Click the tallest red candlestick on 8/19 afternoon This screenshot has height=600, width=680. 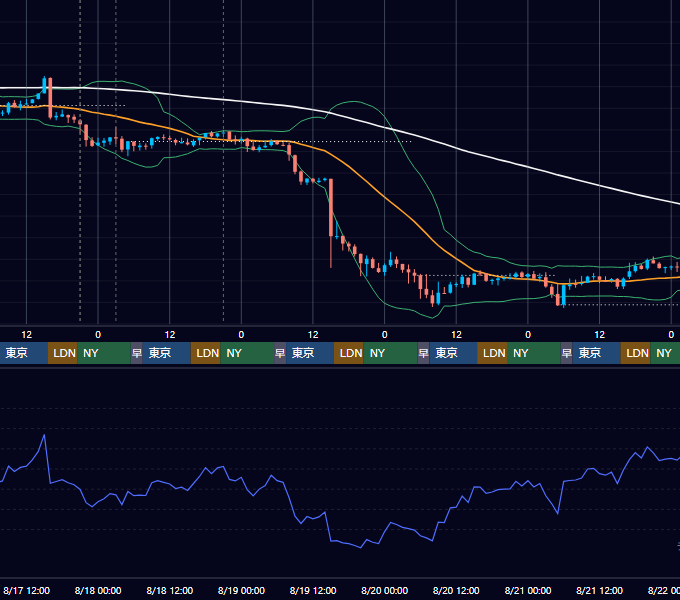click(331, 208)
